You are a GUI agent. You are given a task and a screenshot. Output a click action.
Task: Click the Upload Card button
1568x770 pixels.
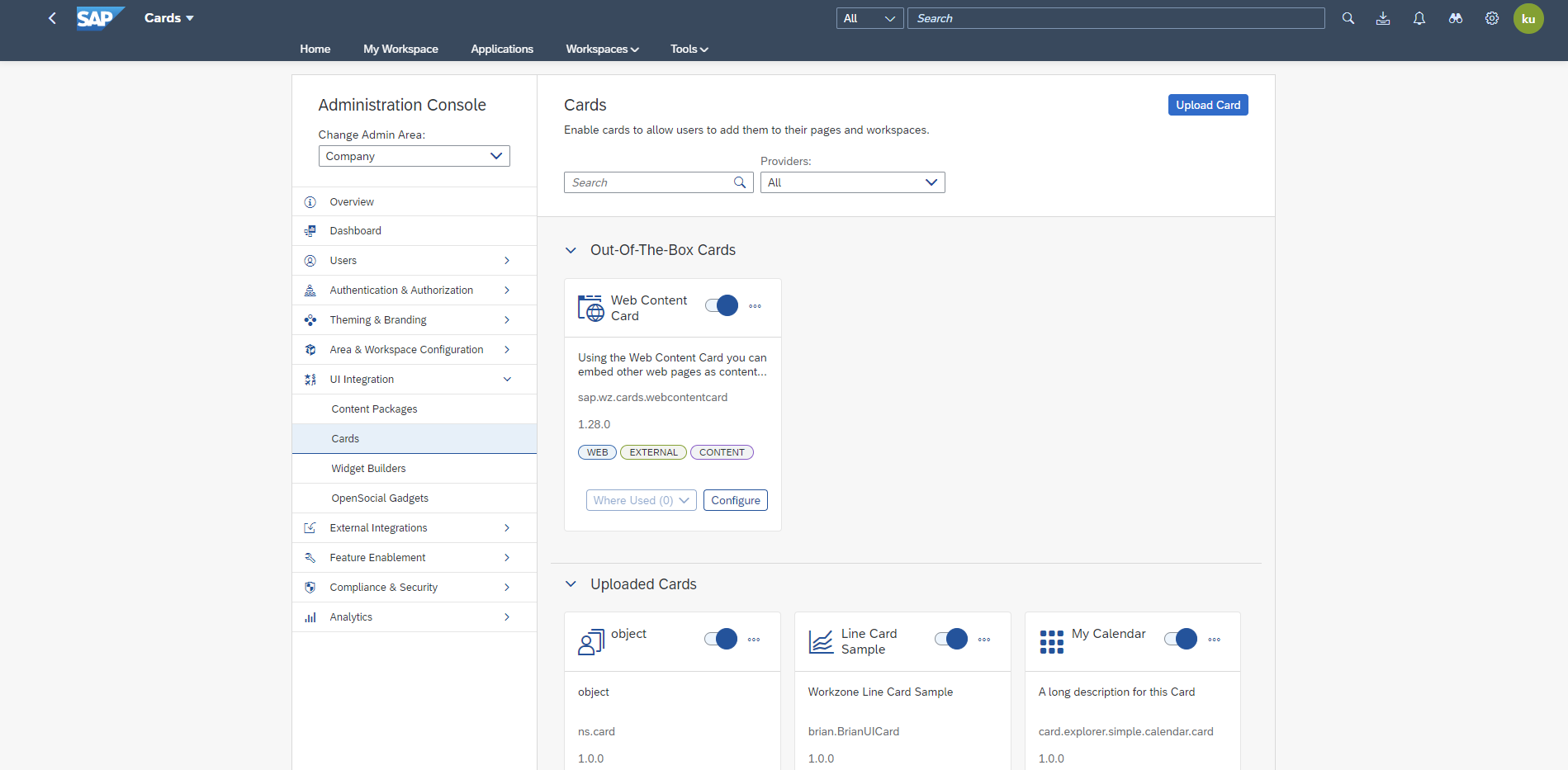point(1208,105)
